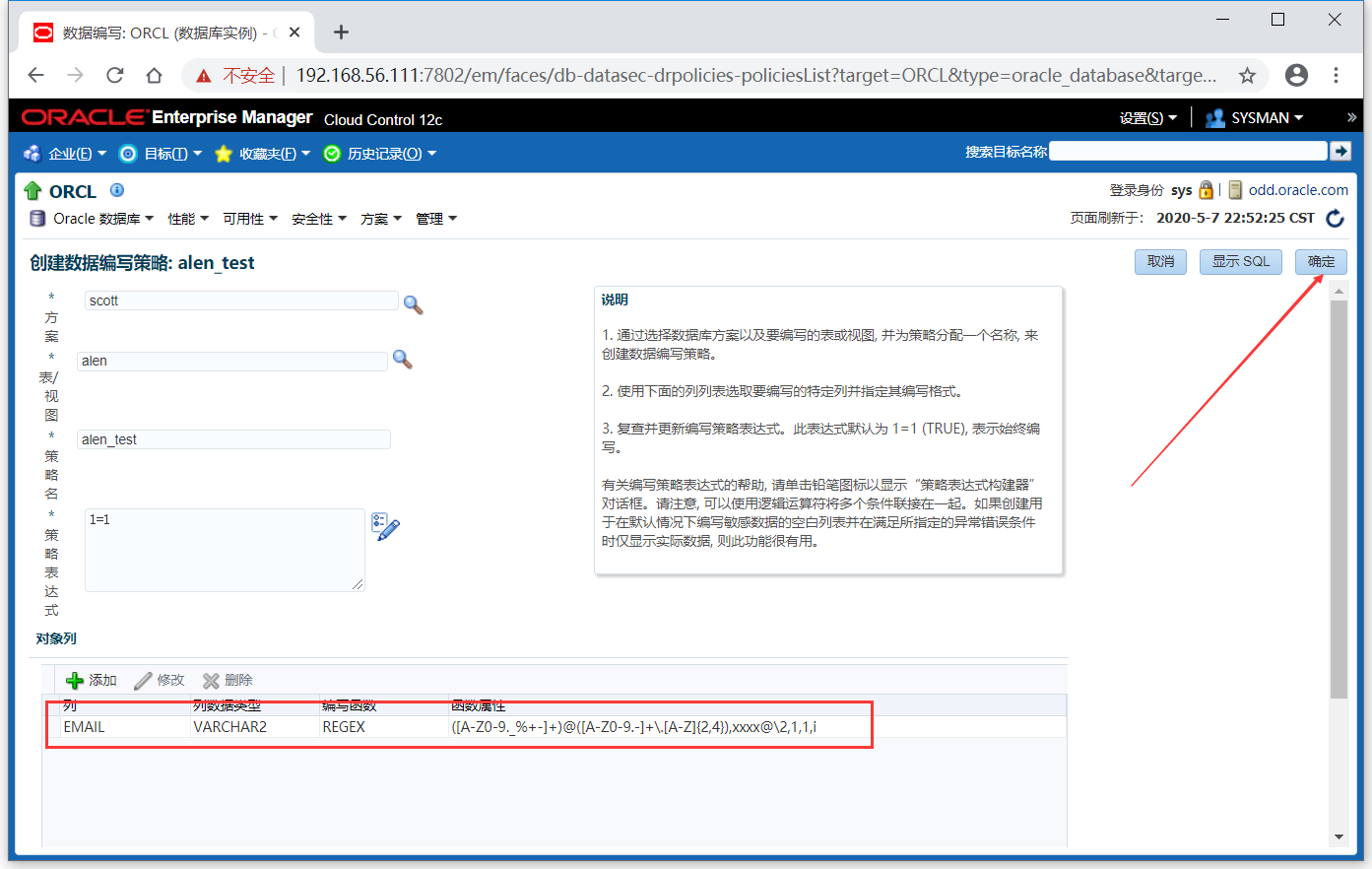Click the regex function attributes cell
Image resolution: width=1372 pixels, height=869 pixels.
click(756, 727)
